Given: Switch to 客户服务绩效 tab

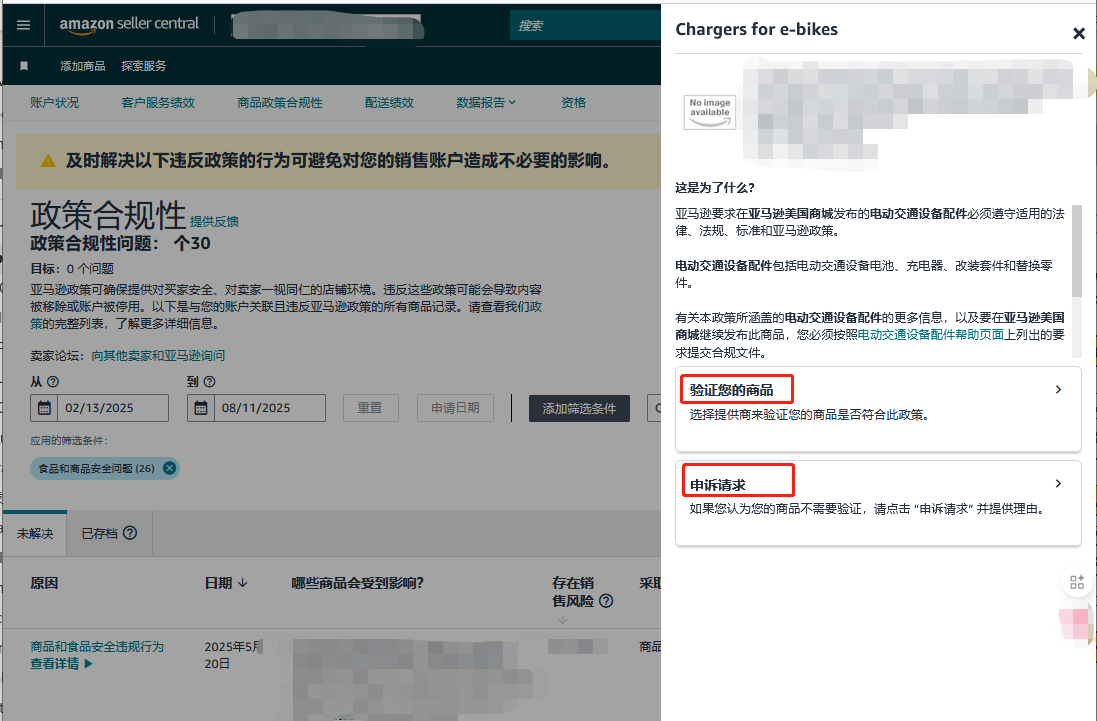Looking at the screenshot, I should pos(158,103).
